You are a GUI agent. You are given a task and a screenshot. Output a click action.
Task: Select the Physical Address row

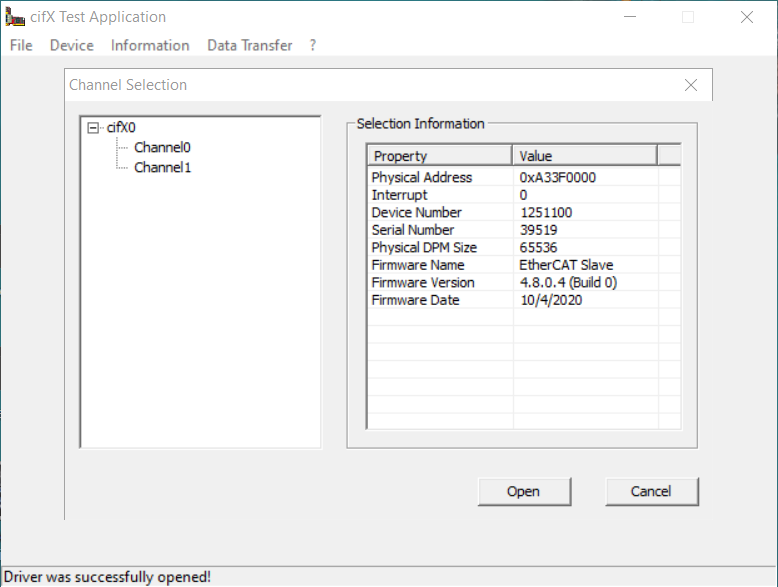click(x=421, y=177)
